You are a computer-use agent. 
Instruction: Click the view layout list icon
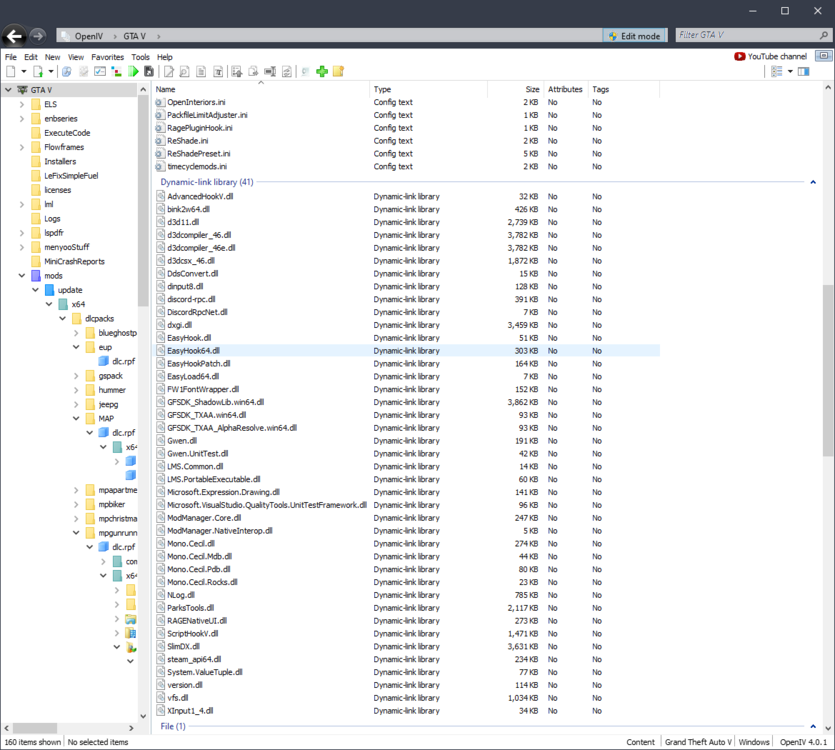tap(777, 71)
